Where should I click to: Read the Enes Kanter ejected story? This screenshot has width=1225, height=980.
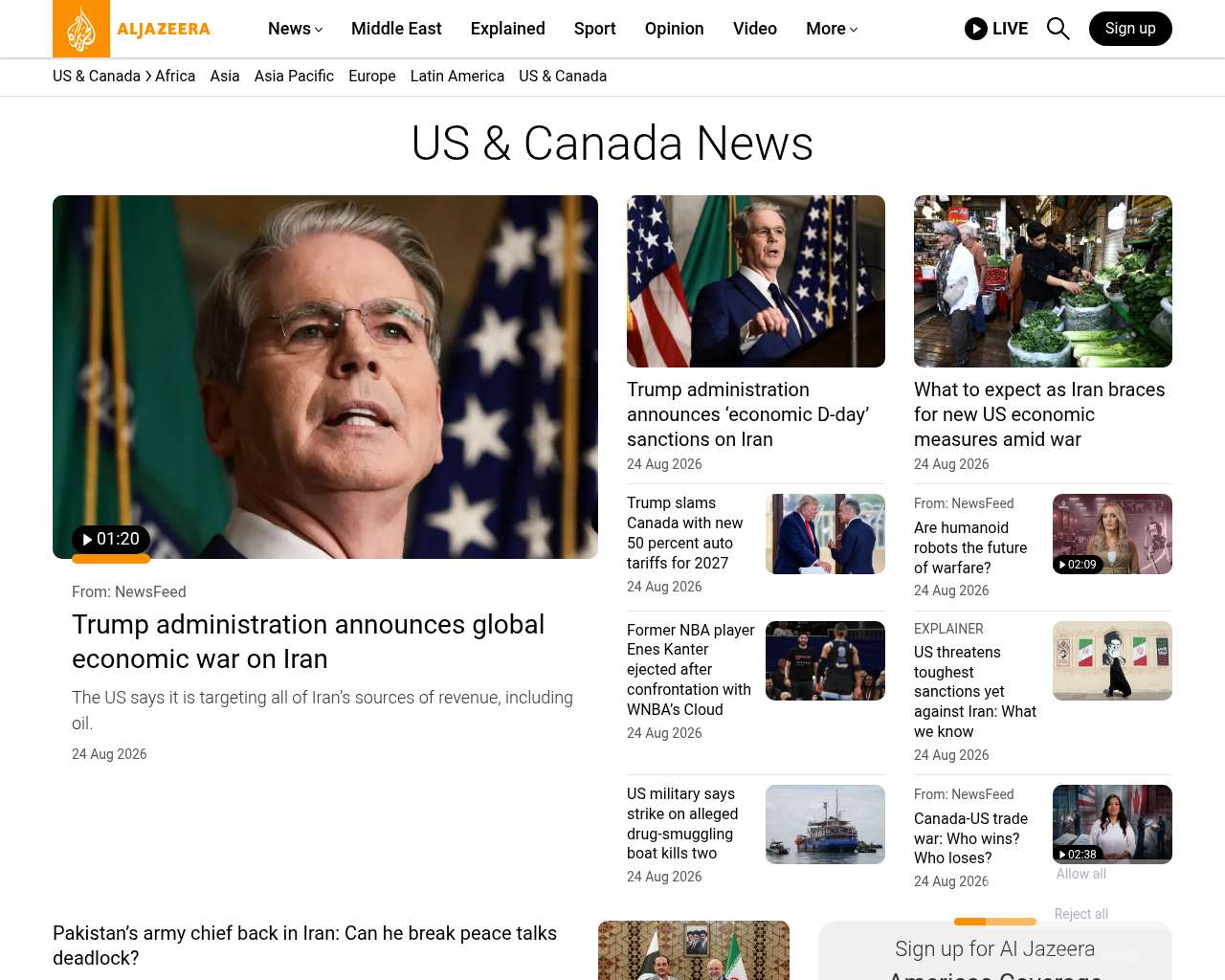[x=691, y=670]
